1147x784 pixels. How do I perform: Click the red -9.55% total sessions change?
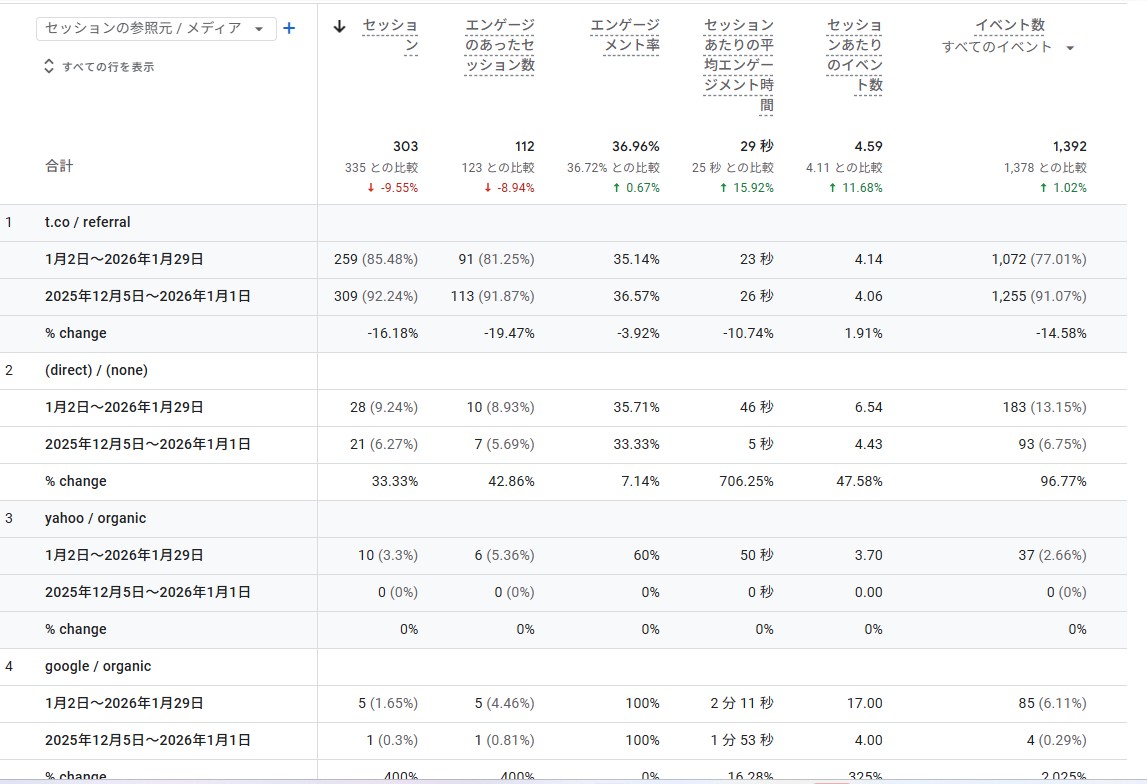tap(392, 188)
